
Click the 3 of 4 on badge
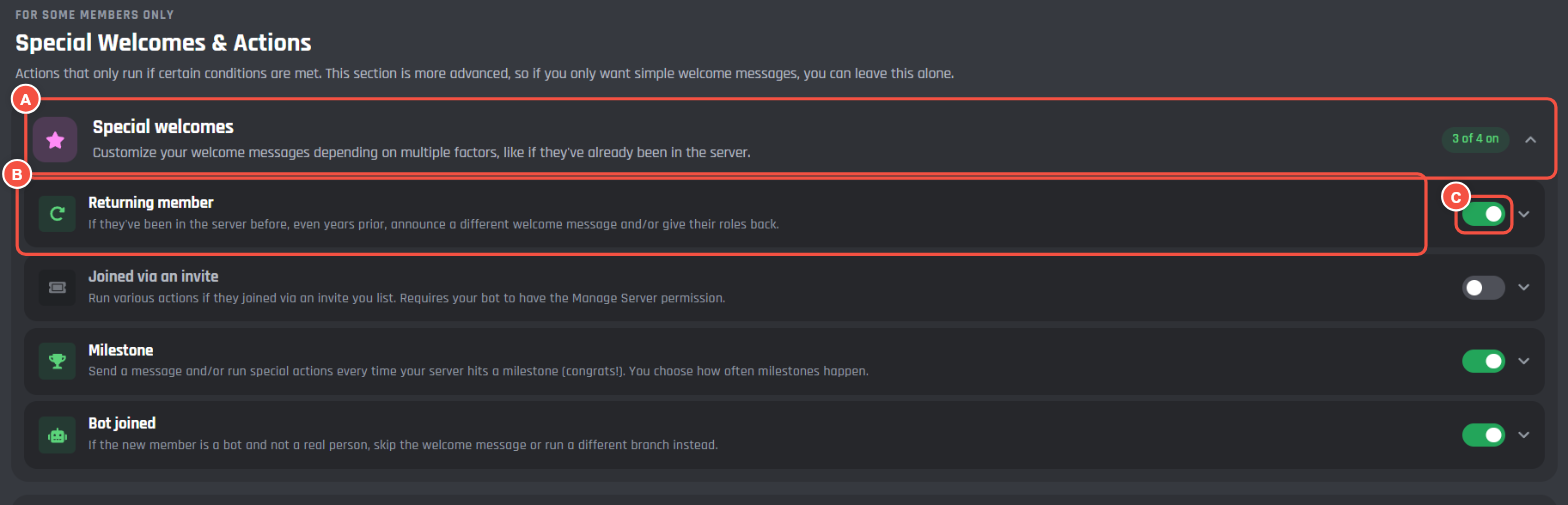coord(1476,140)
